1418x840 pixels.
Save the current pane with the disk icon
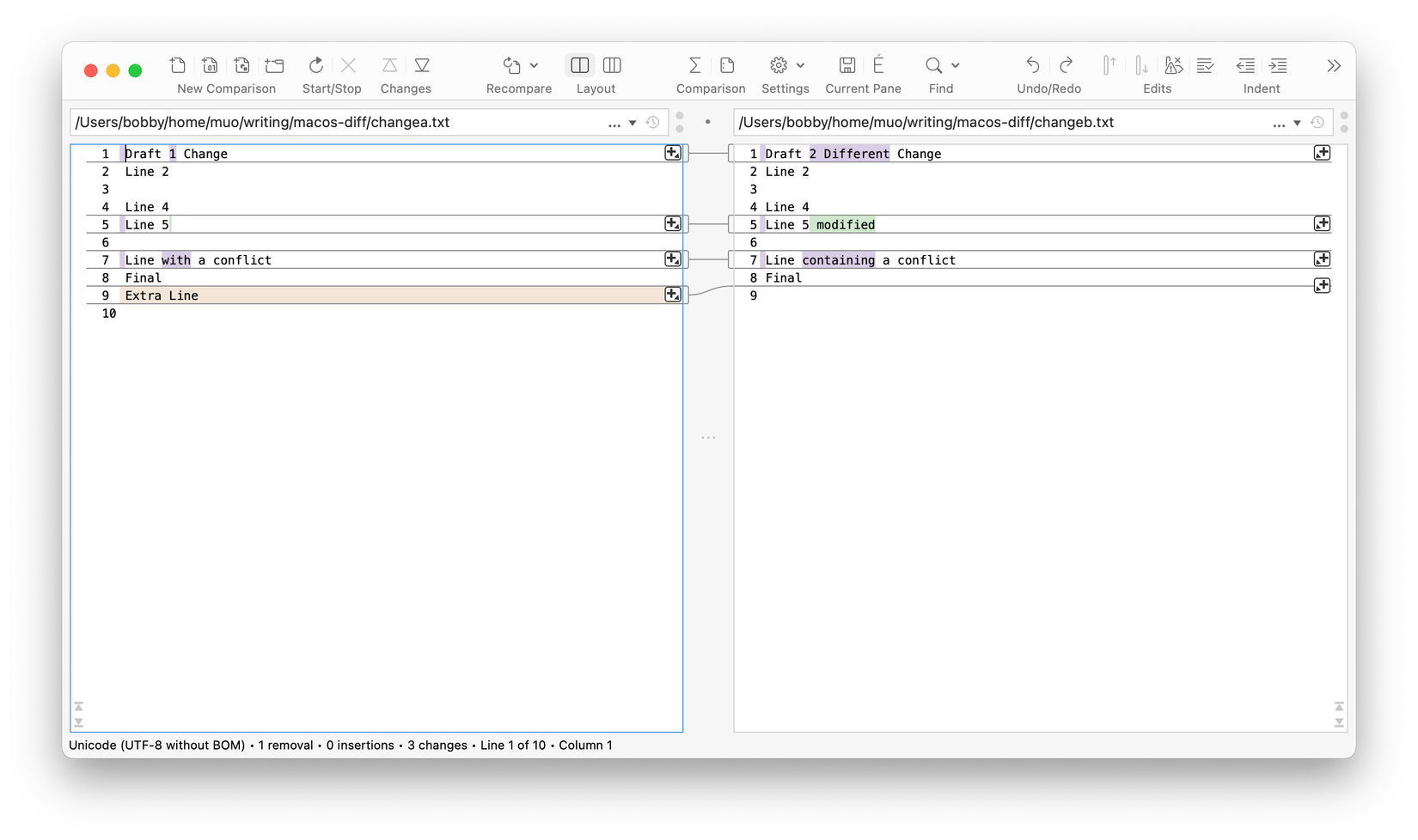pos(847,66)
